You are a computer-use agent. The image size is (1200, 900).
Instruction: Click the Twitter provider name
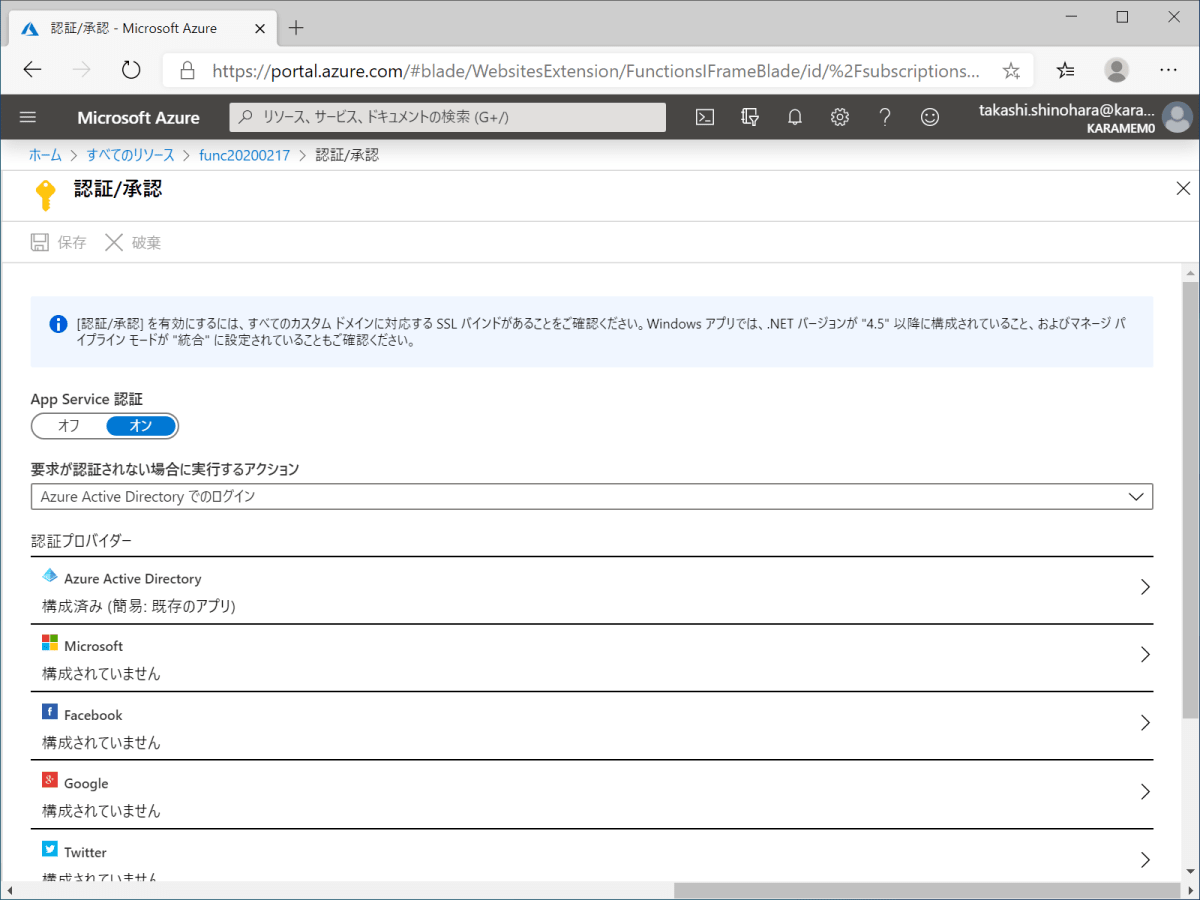(x=85, y=853)
